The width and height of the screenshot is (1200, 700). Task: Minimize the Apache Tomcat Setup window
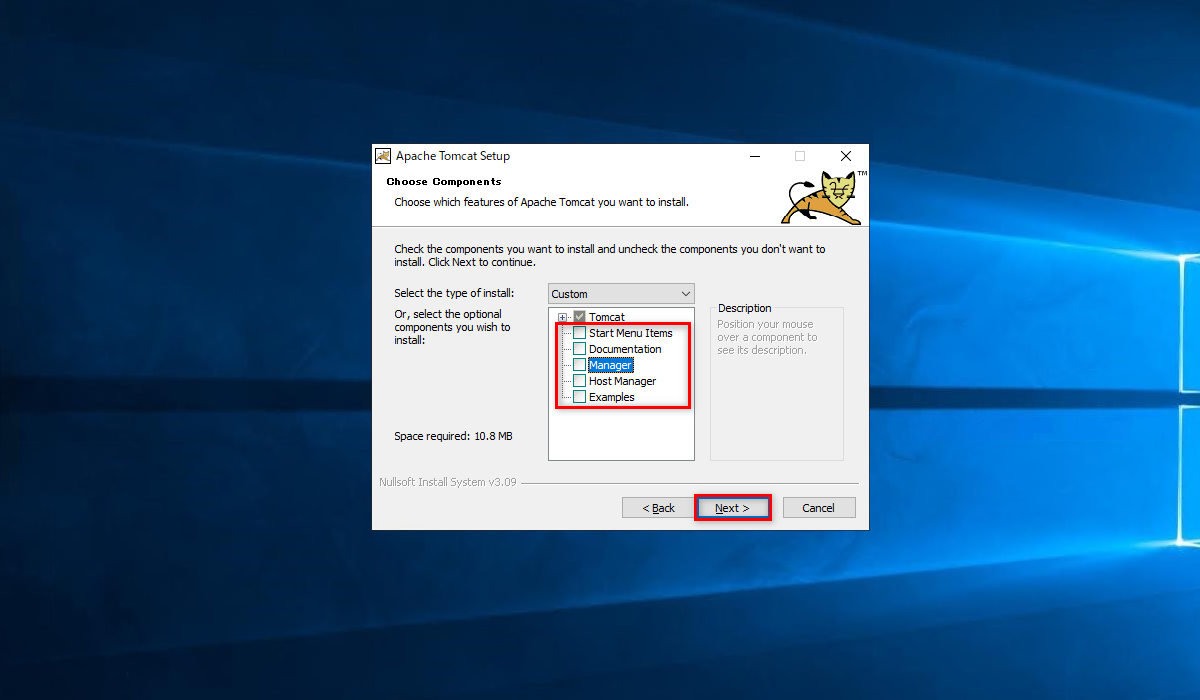click(x=754, y=156)
